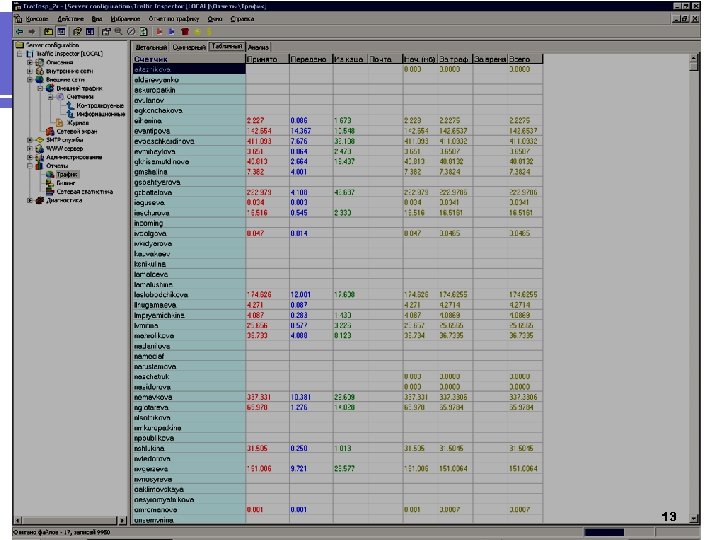
Task: Click the tree pane's right scroll arrow
Action: (x=123, y=520)
